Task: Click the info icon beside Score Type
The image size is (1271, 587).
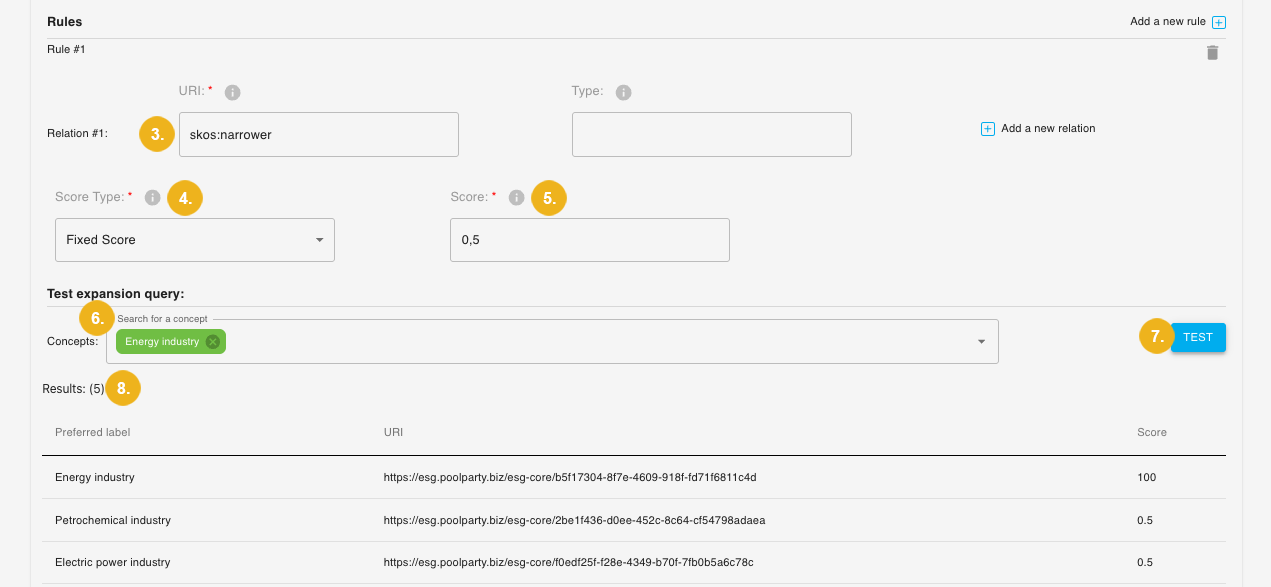Action: (x=152, y=198)
